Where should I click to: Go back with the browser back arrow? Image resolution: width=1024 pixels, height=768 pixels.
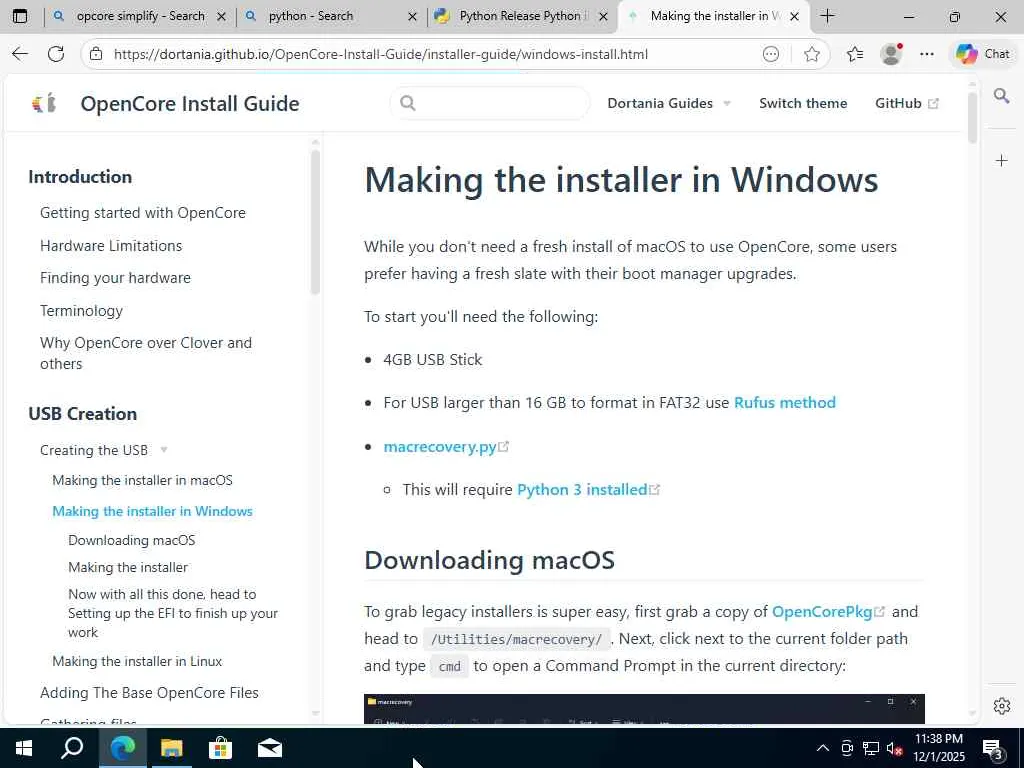point(20,54)
